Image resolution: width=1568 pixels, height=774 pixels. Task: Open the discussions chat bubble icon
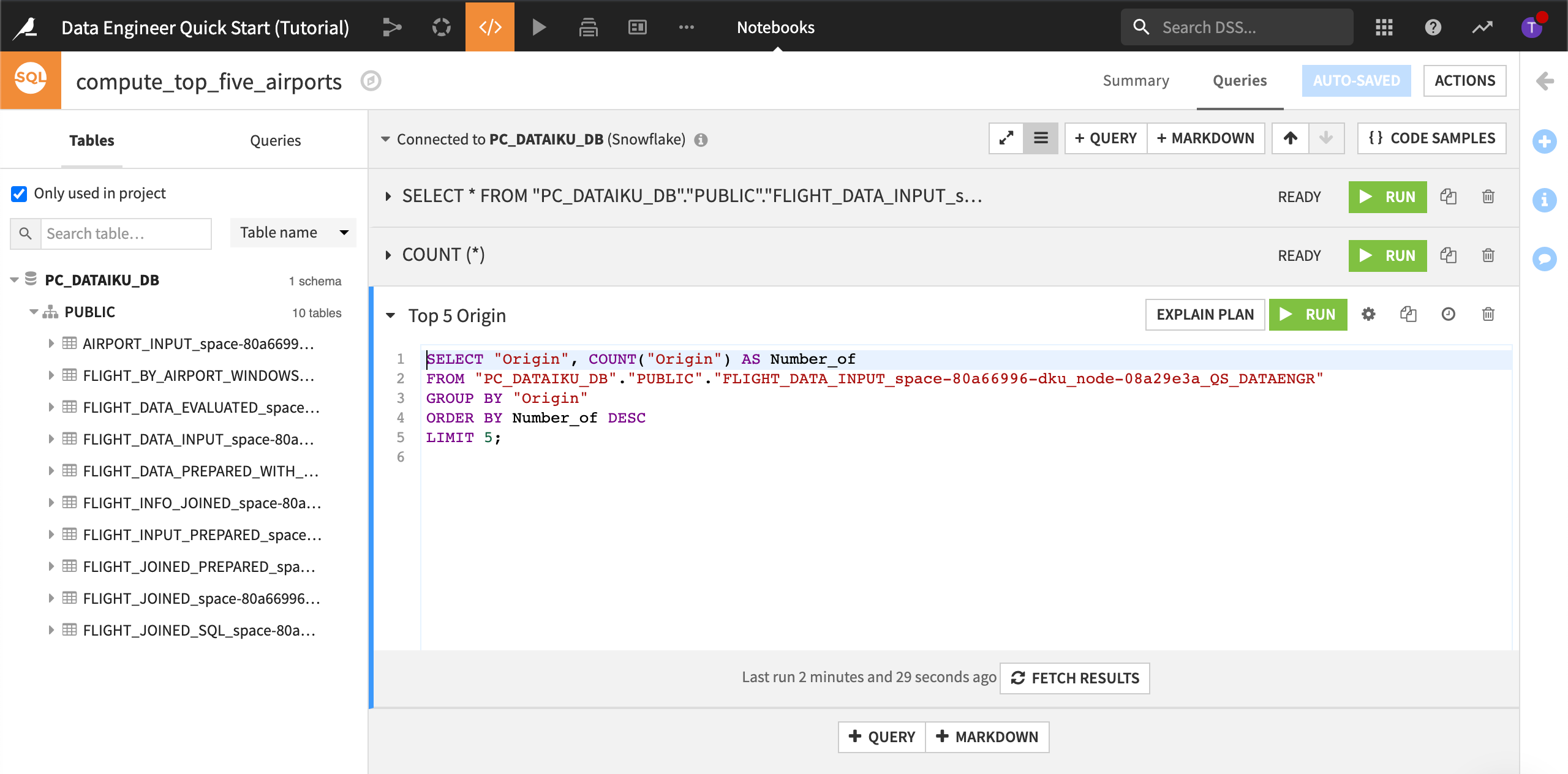pyautogui.click(x=1545, y=259)
